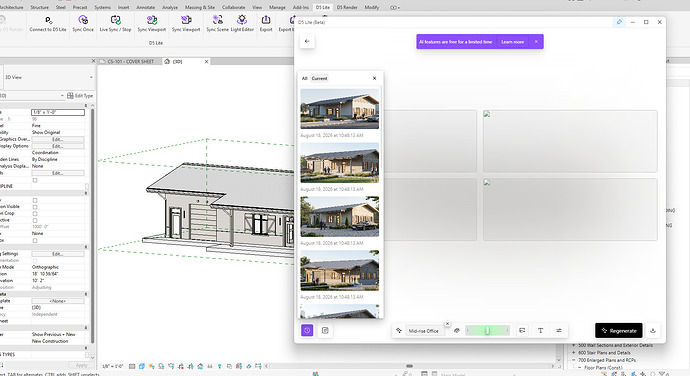
Task: Download the result with the download icon
Action: 653,331
